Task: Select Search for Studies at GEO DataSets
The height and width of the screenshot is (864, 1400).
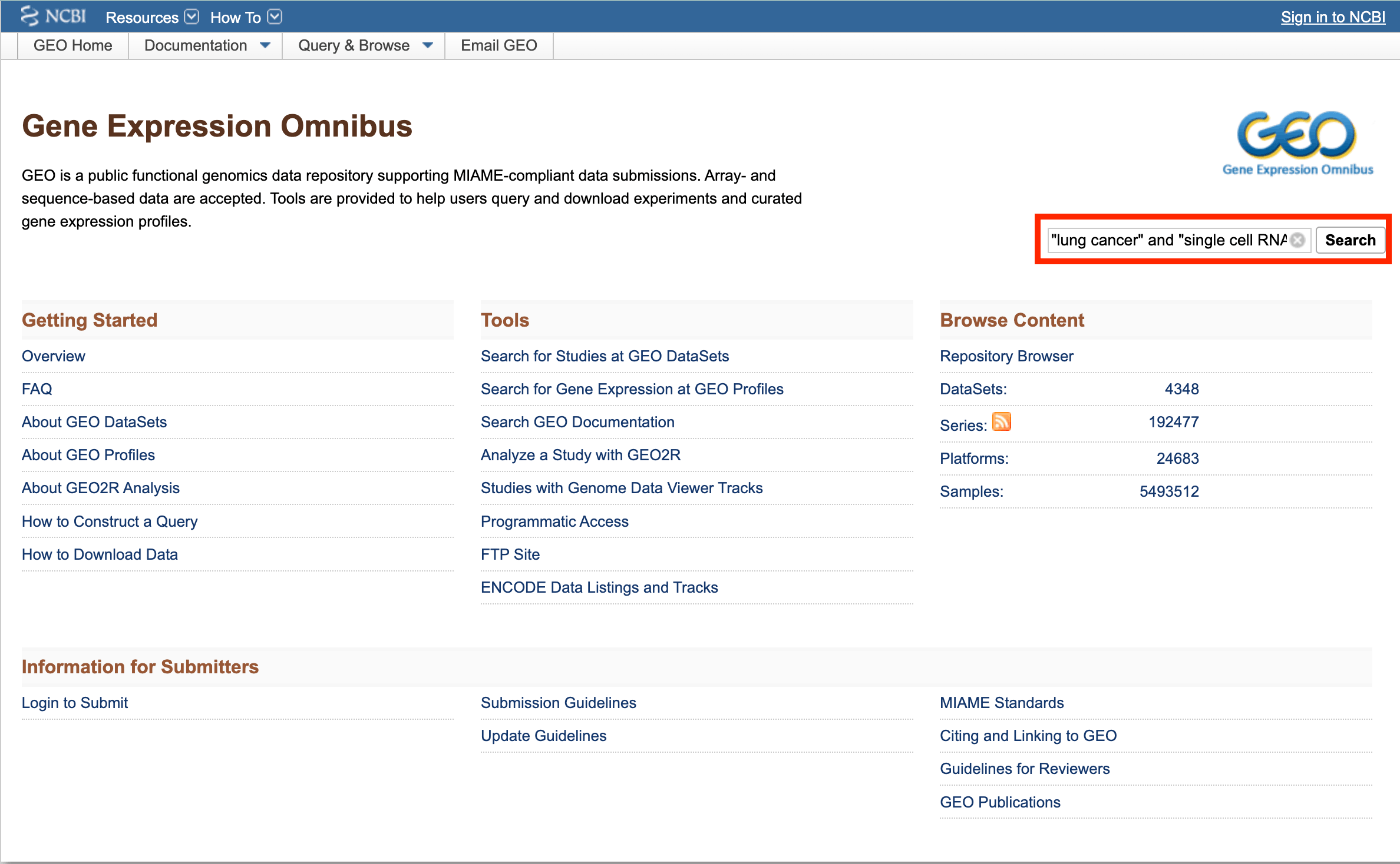Action: [x=605, y=356]
